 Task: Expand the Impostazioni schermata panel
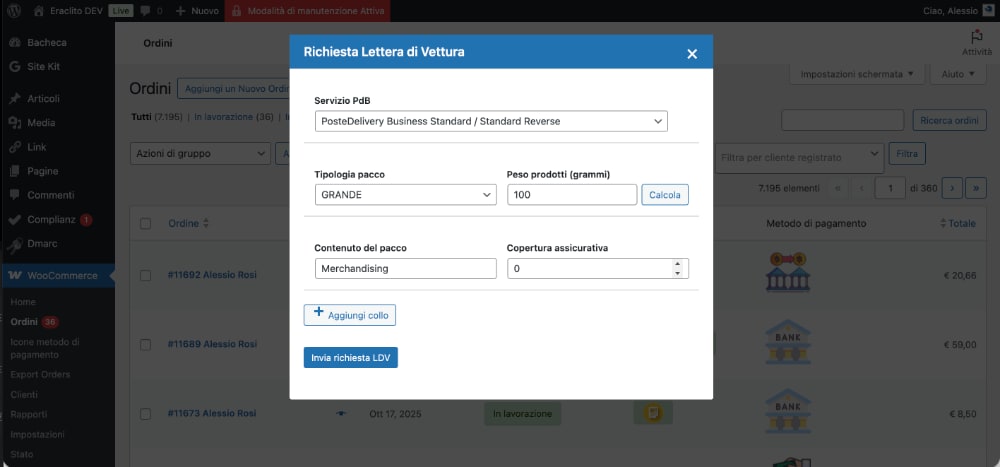point(857,75)
